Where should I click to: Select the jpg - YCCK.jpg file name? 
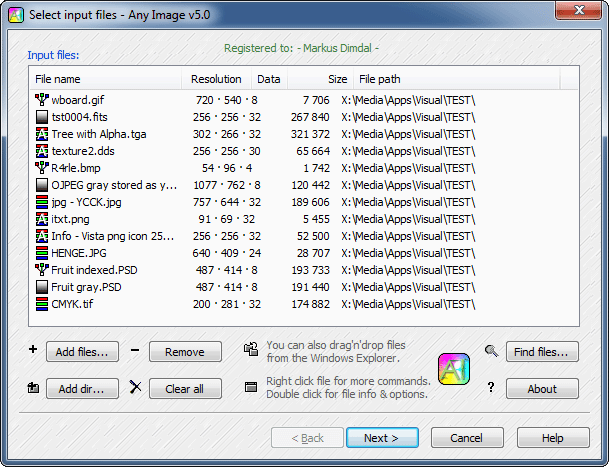point(86,202)
